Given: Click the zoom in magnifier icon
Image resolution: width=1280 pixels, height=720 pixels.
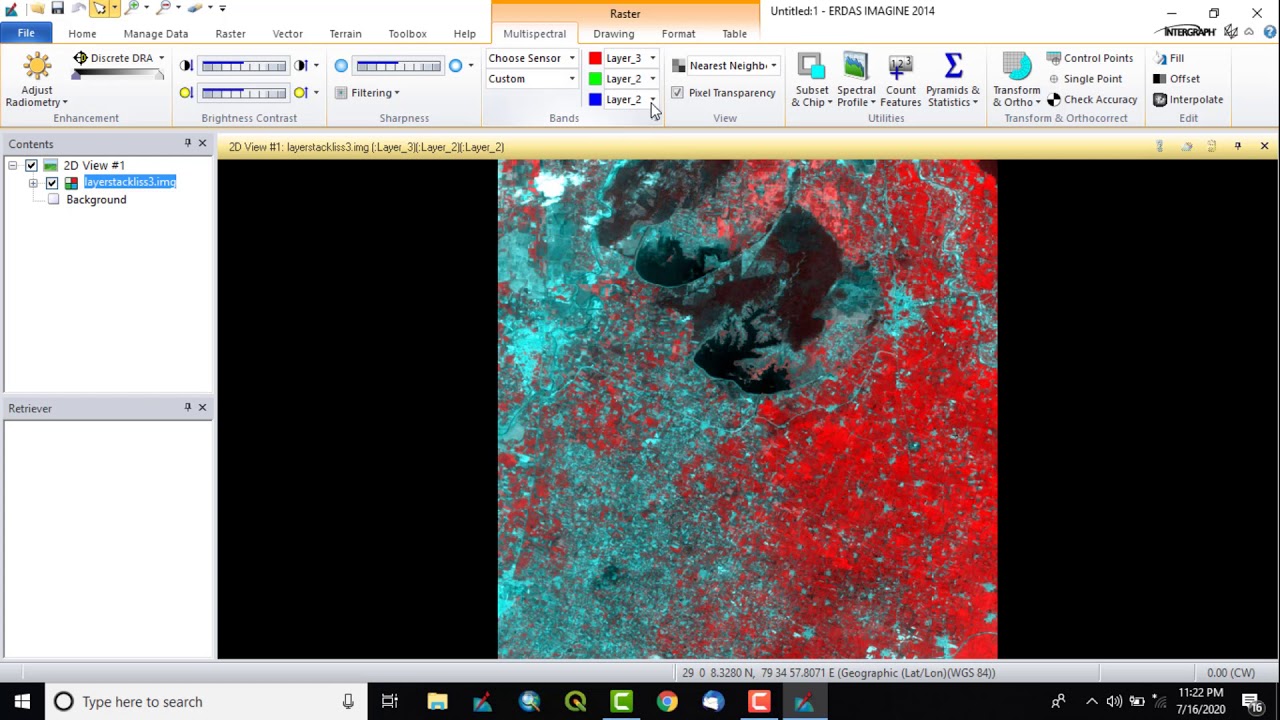Looking at the screenshot, I should 132,8.
